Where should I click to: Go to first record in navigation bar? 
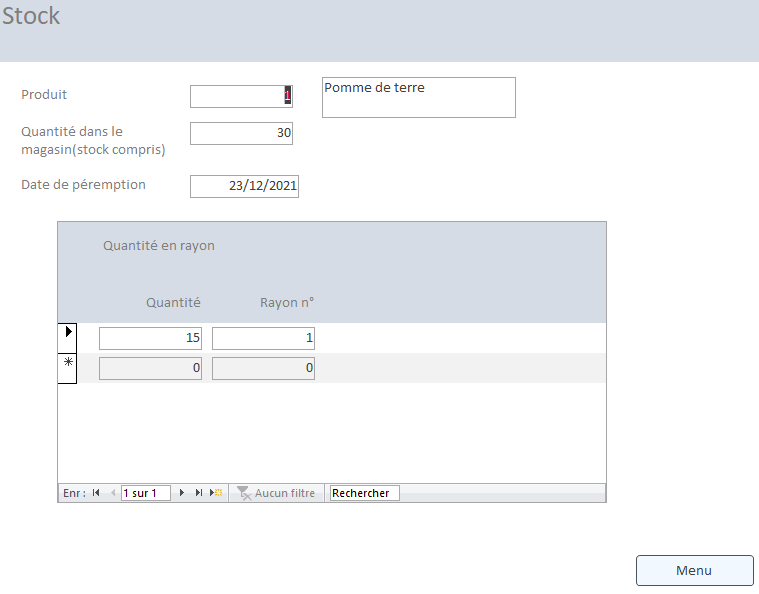click(96, 493)
